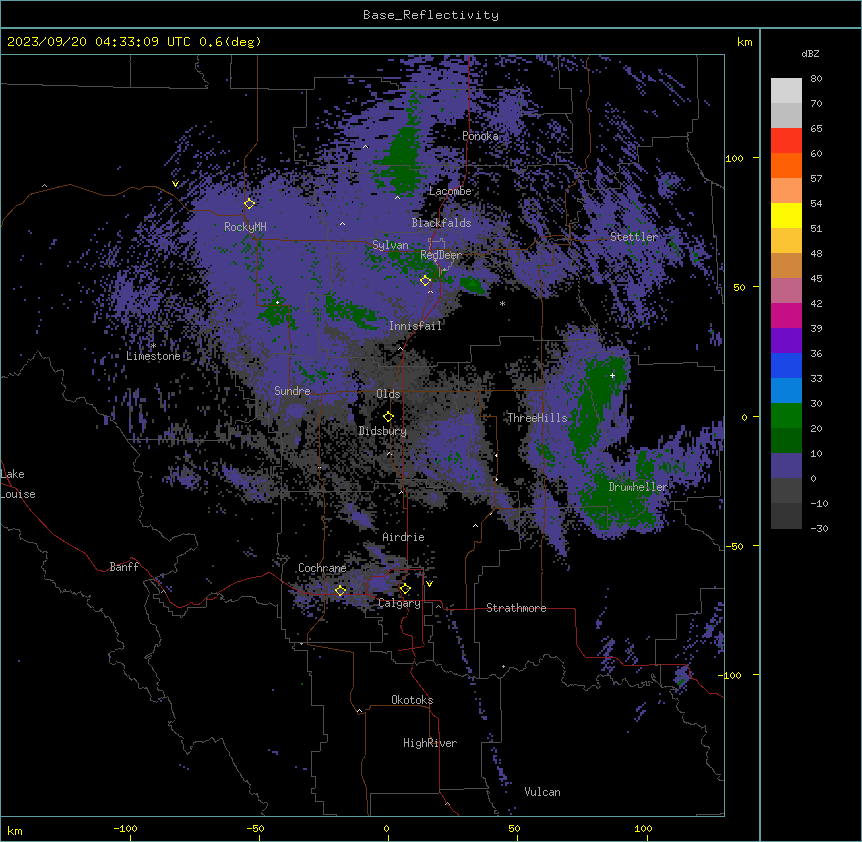Viewport: 862px width, 842px height.
Task: Click the RedDeer city label
Action: [441, 254]
